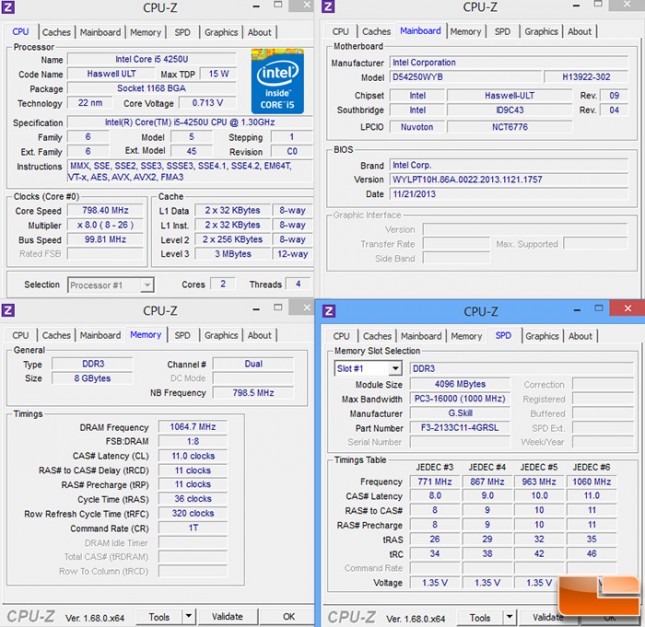This screenshot has width=645, height=627.
Task: Click the CPU-Z logo icon in the top-left CPU window
Action: (8, 7)
